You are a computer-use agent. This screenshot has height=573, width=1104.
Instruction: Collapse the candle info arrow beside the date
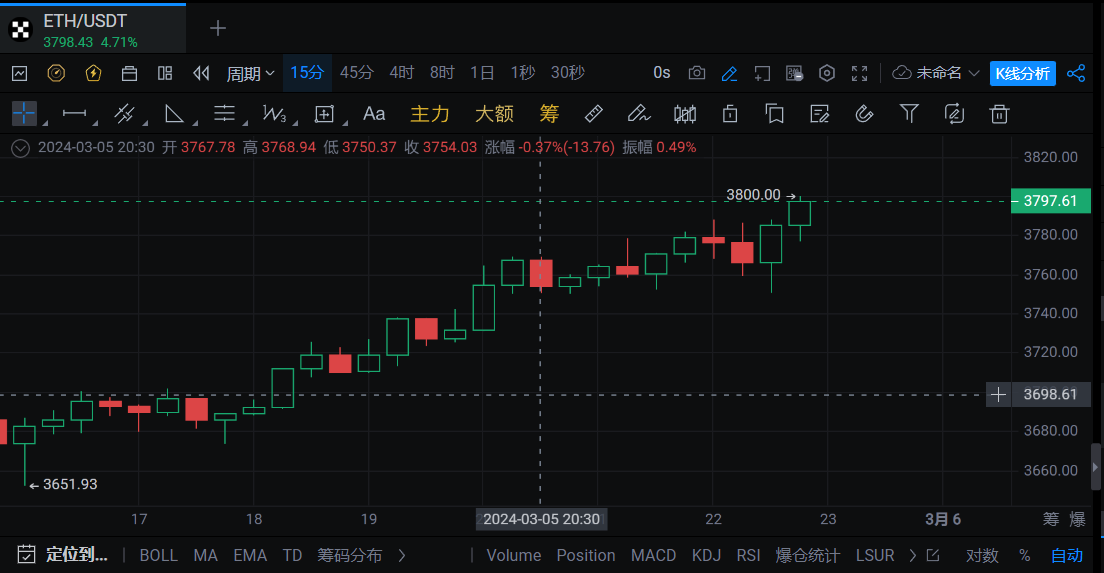20,147
